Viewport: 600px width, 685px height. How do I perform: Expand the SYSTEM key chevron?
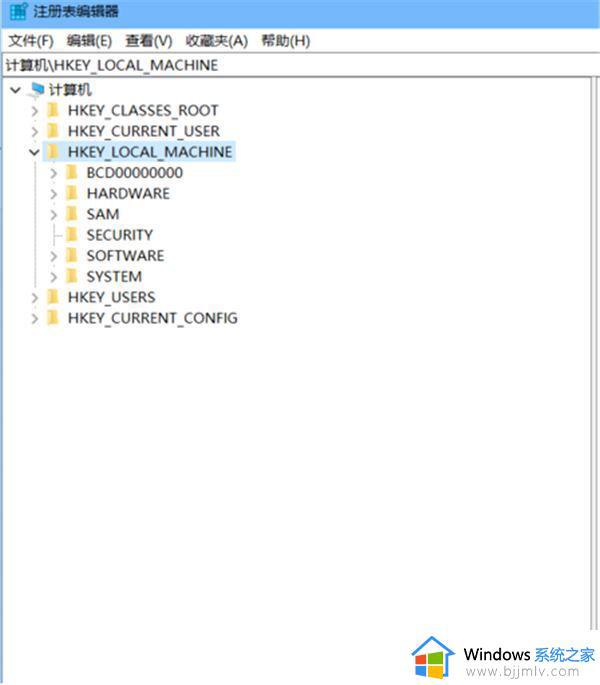[54, 277]
